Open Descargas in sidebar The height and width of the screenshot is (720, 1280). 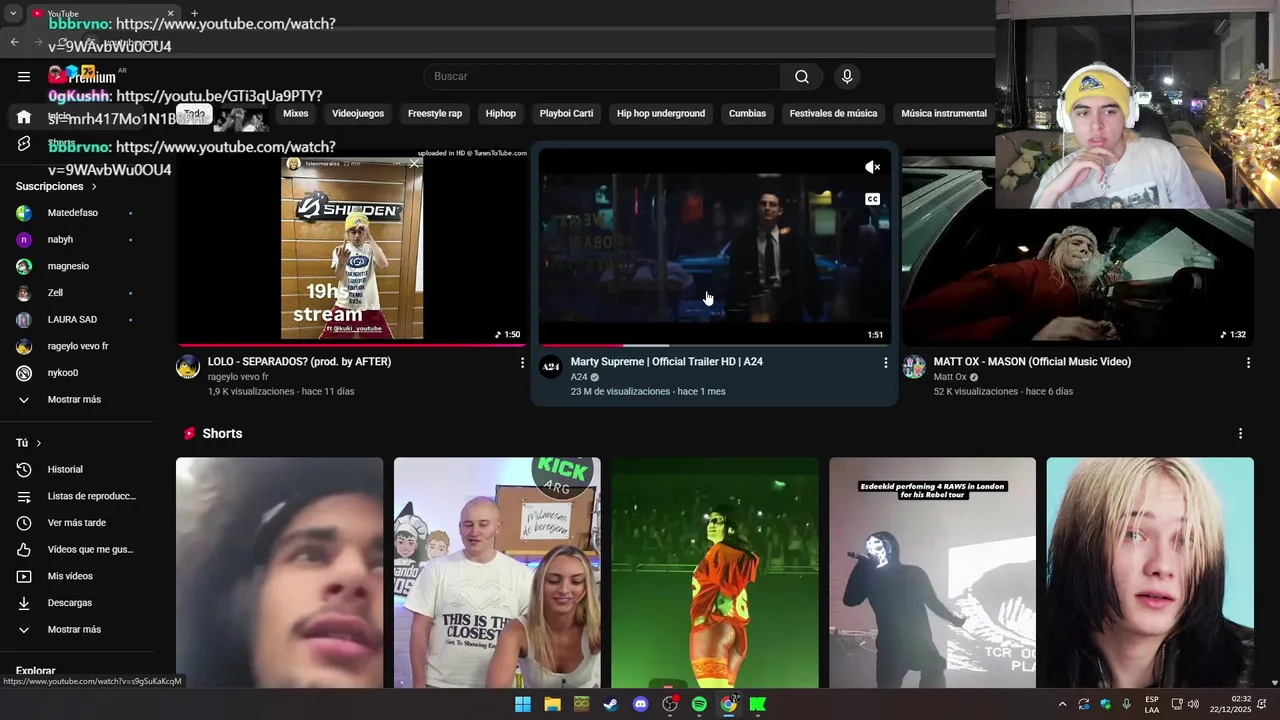pos(70,603)
